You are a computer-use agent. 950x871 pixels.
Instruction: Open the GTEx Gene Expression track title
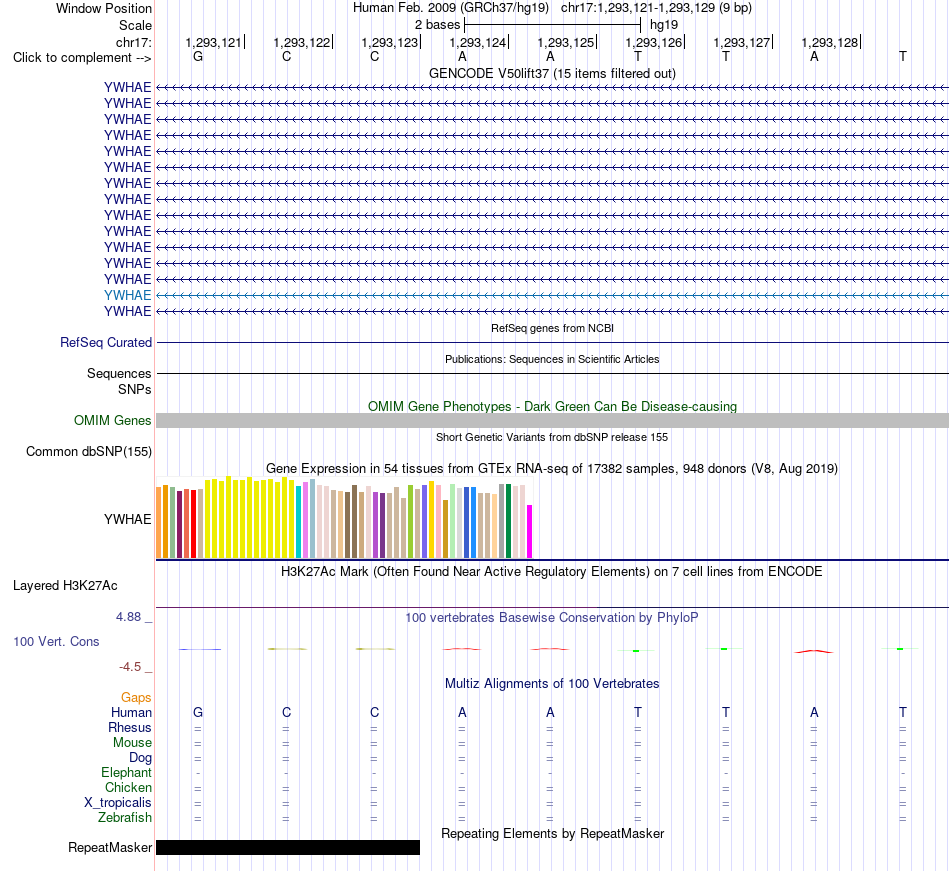coord(552,469)
